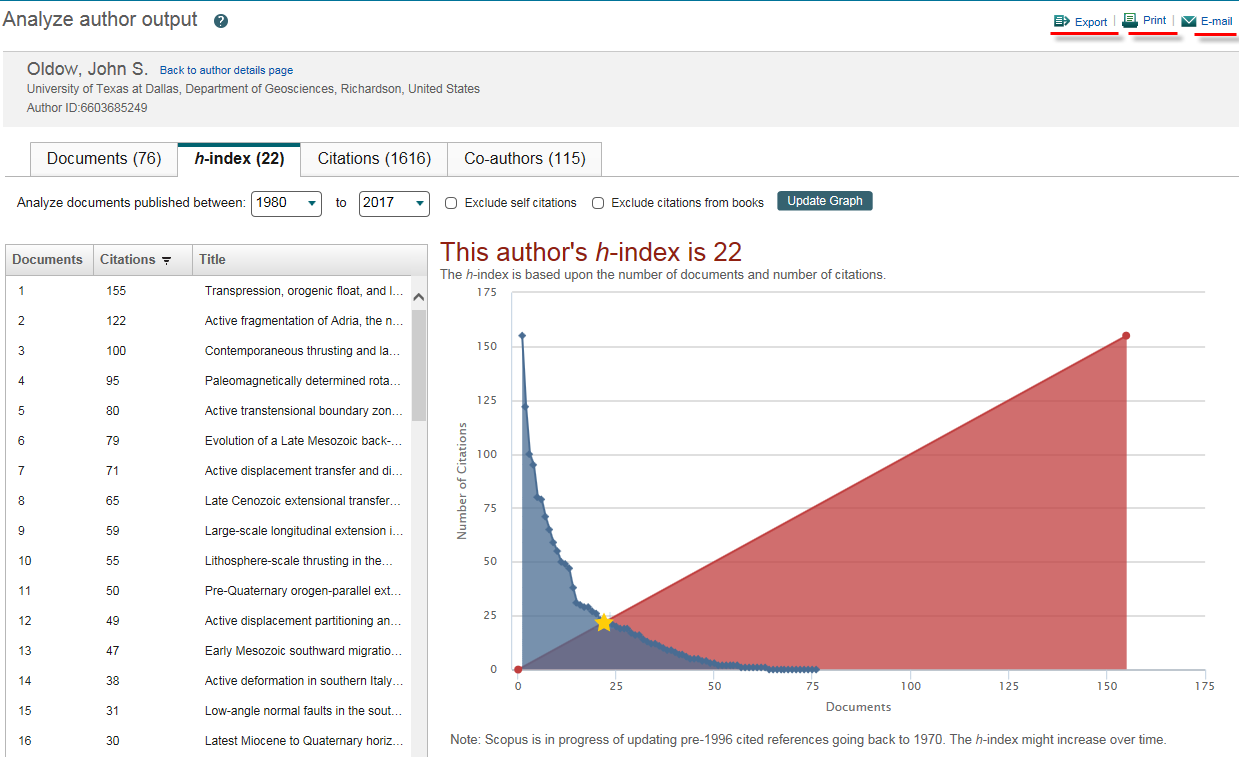Open title 'Latest Miocene to Quaternary horiz...'
This screenshot has height=757, width=1239.
304,741
